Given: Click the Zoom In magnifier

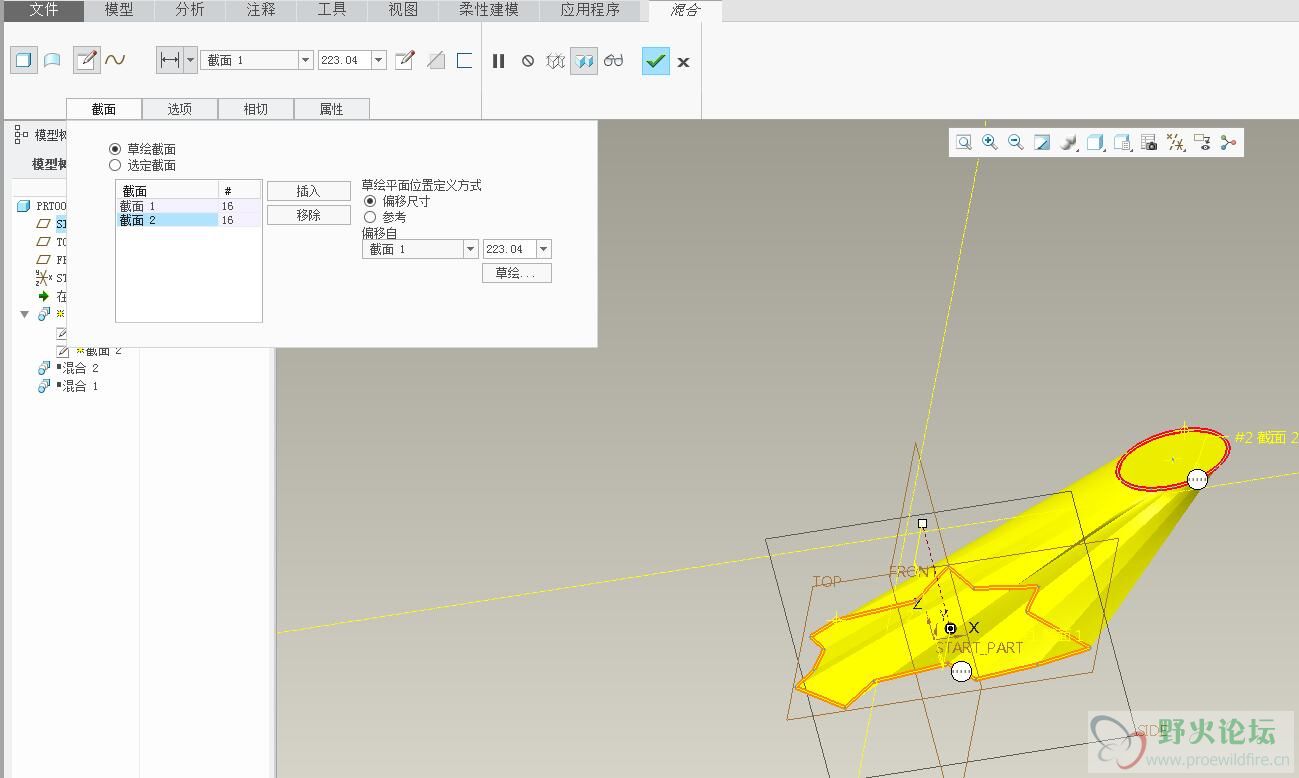Looking at the screenshot, I should pos(989,143).
